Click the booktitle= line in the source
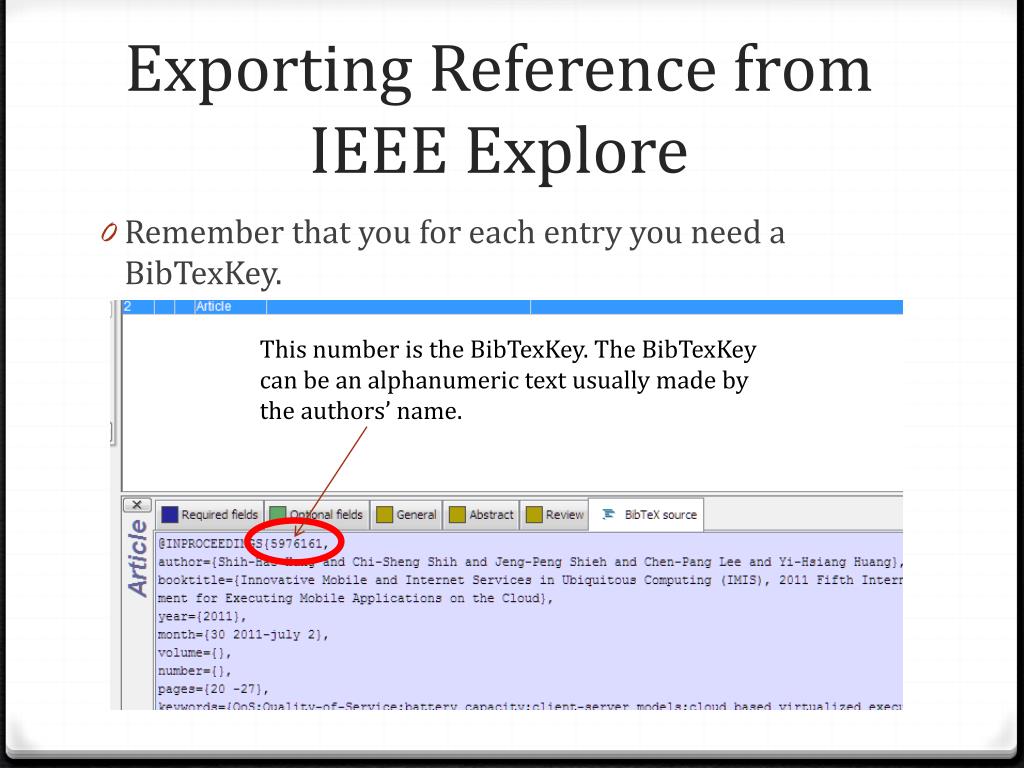The image size is (1024, 768). (x=530, y=580)
